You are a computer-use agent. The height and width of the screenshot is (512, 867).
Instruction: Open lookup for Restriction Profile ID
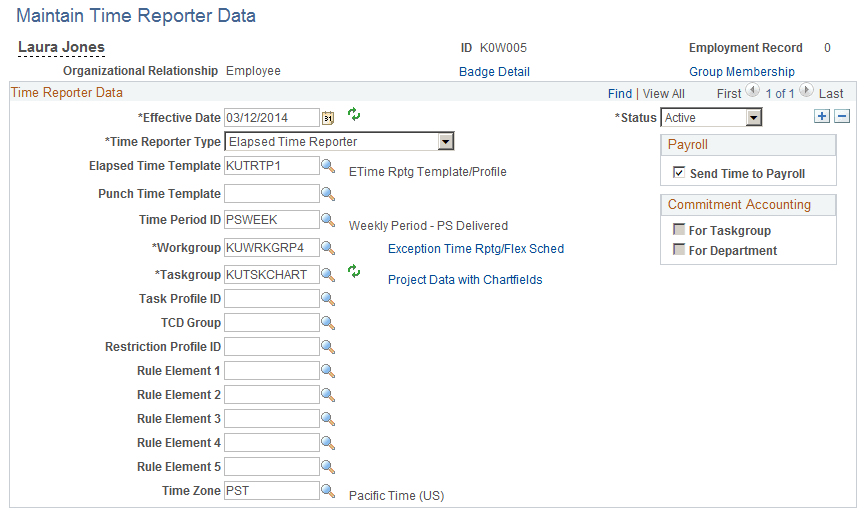point(328,347)
